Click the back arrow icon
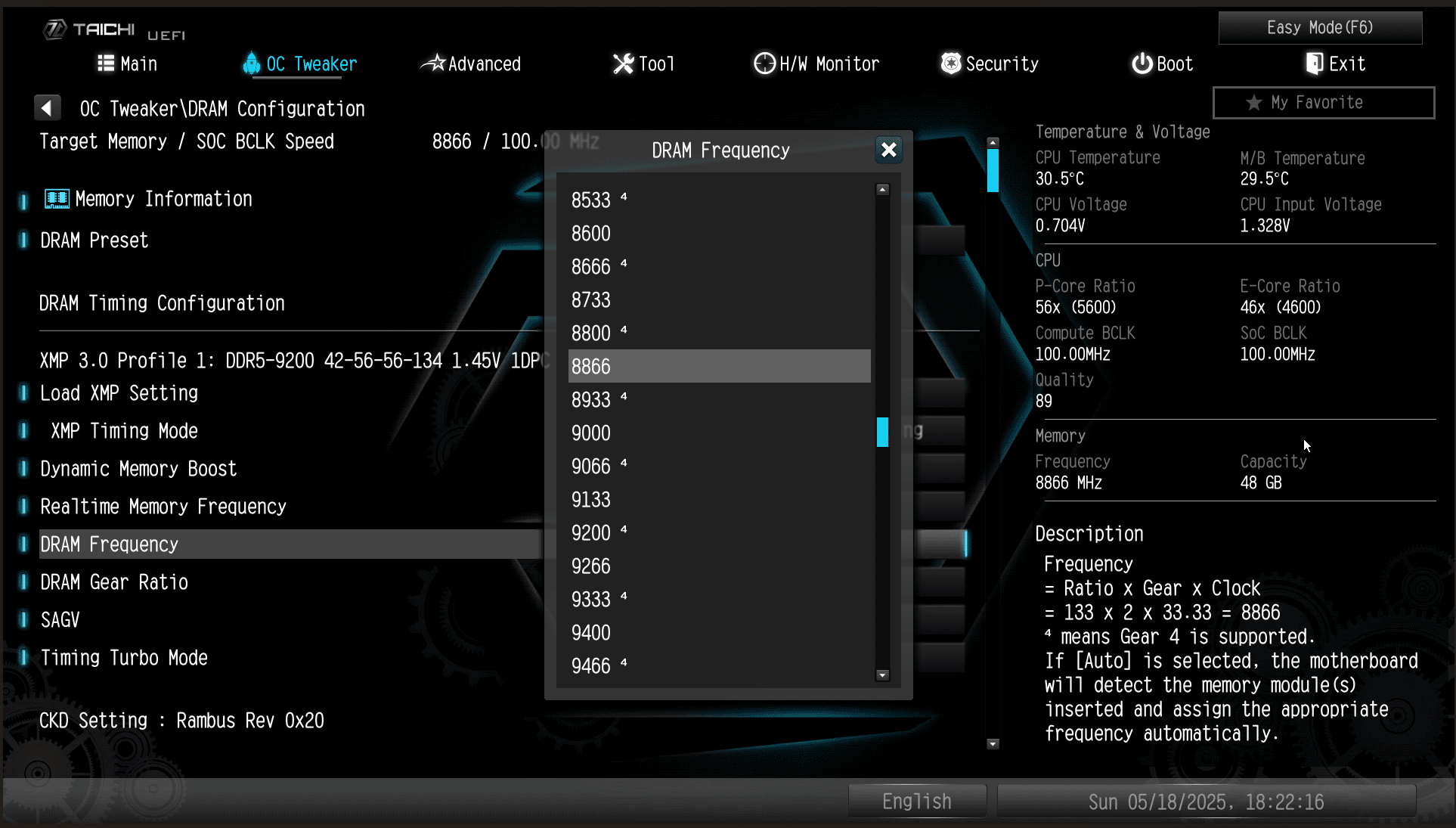This screenshot has width=1456, height=828. click(x=47, y=108)
